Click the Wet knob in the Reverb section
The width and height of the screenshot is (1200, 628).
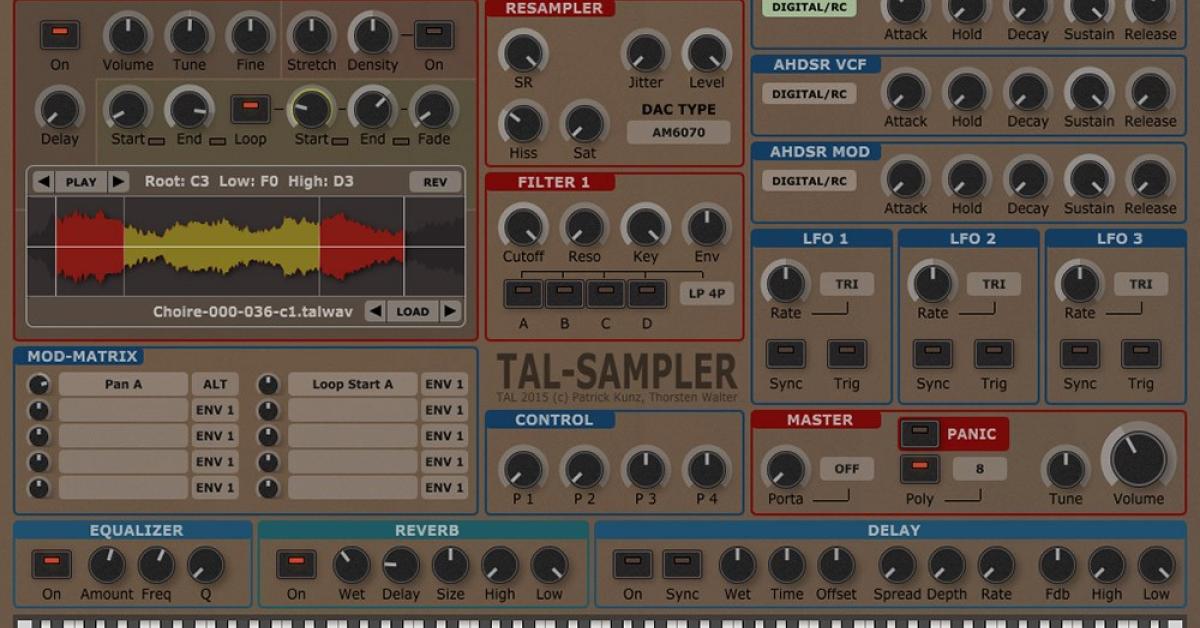(352, 566)
